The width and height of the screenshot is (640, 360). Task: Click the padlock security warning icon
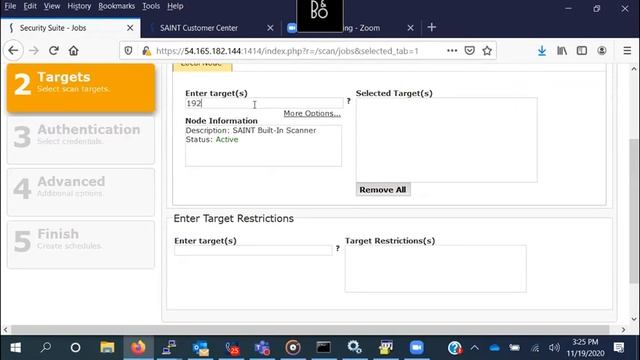click(x=146, y=51)
